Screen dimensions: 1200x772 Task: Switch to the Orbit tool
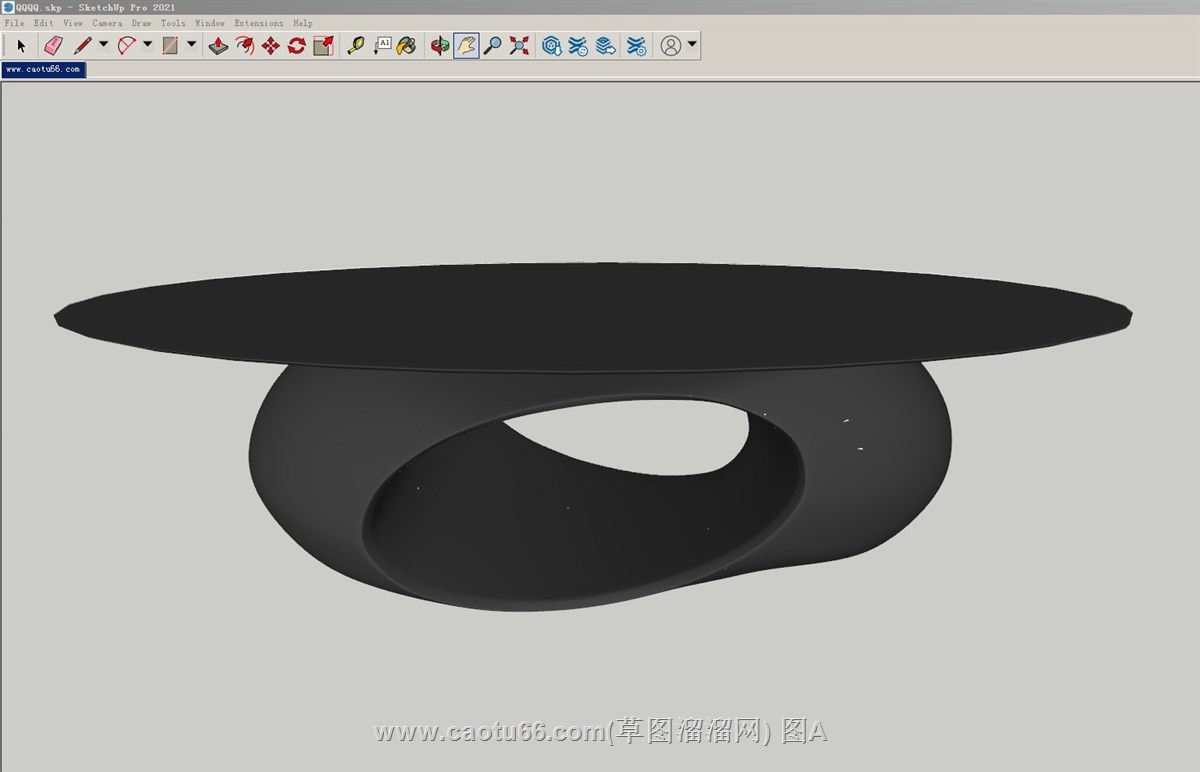point(439,45)
